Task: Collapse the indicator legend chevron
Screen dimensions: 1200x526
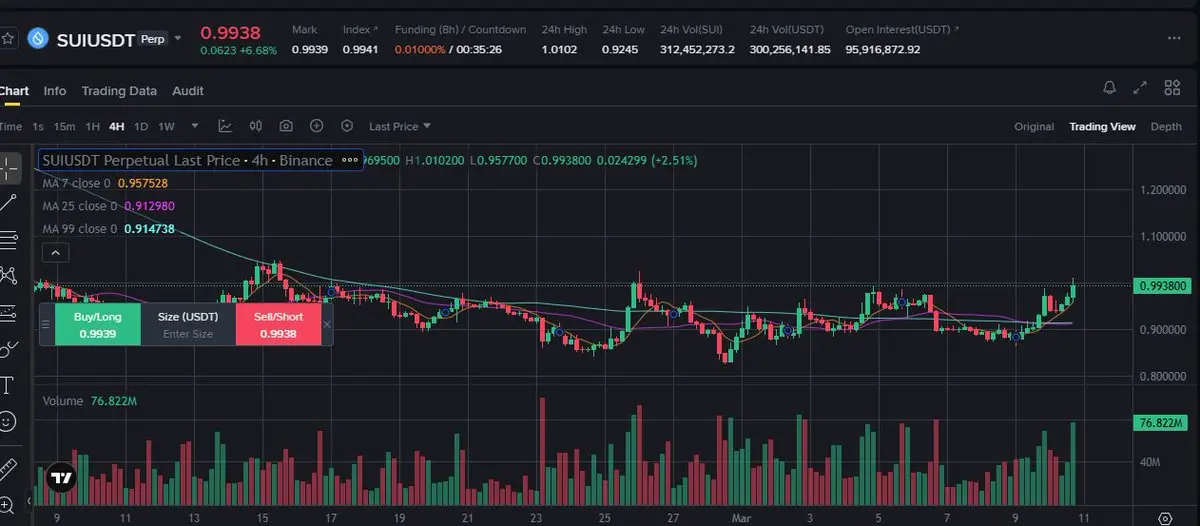Action: [x=55, y=254]
